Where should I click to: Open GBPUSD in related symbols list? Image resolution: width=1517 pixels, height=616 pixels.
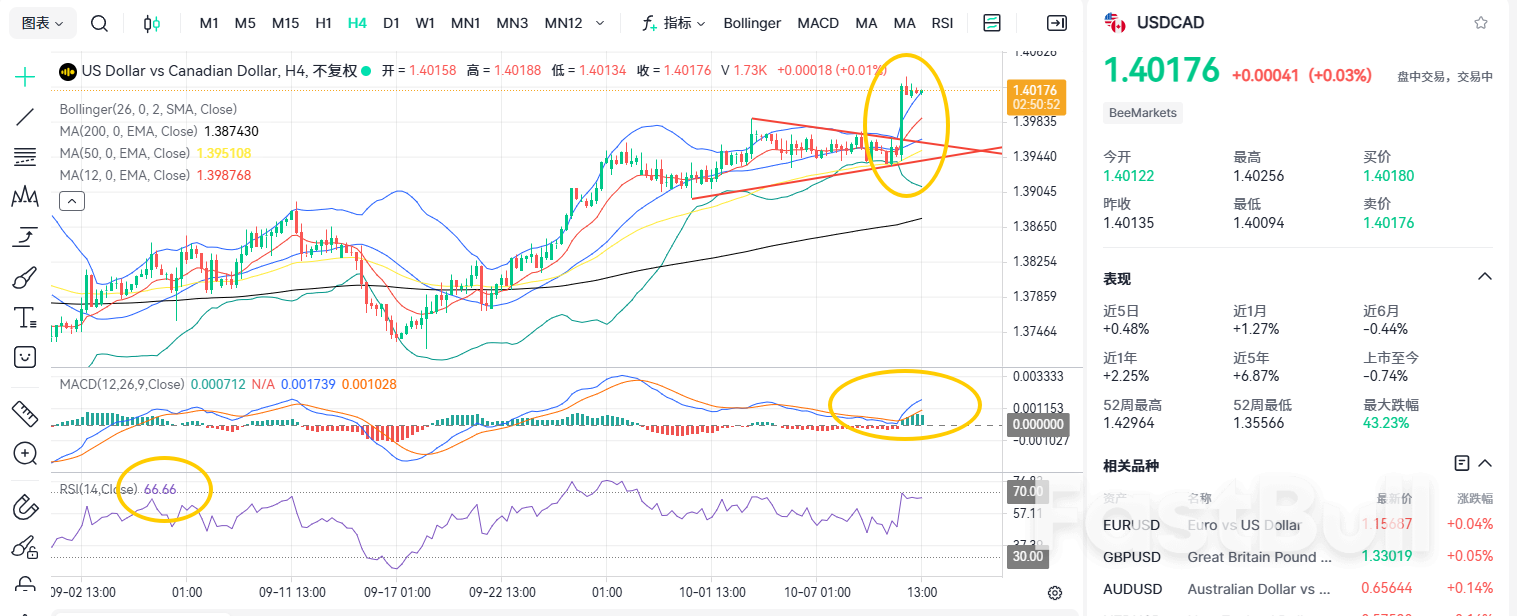1131,557
